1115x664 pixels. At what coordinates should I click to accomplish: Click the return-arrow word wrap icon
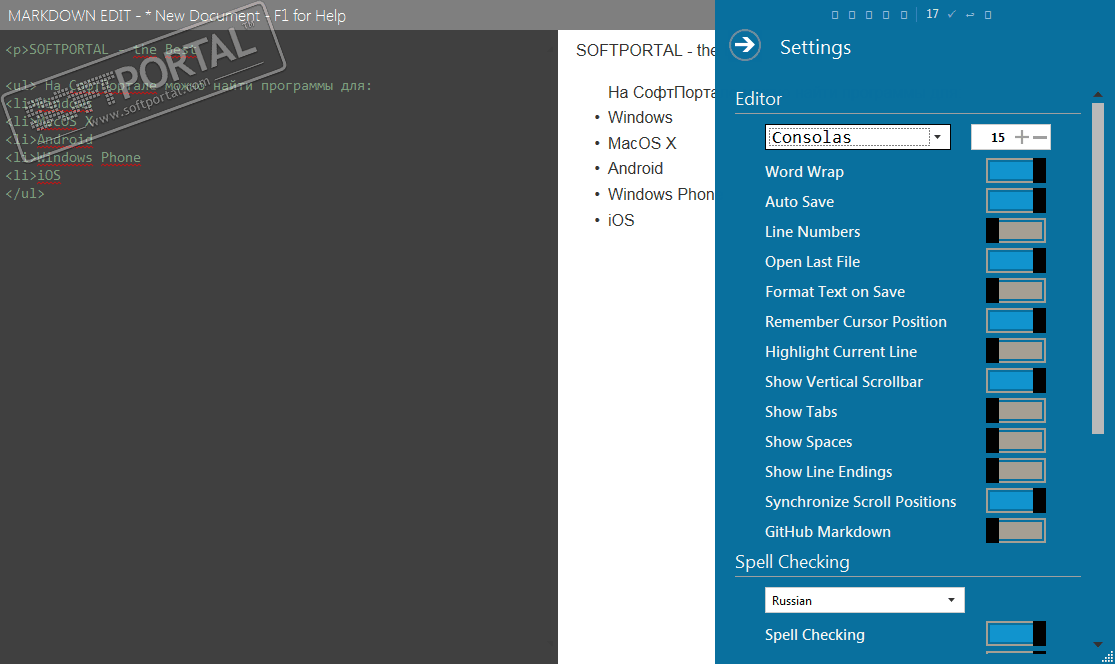pos(970,15)
